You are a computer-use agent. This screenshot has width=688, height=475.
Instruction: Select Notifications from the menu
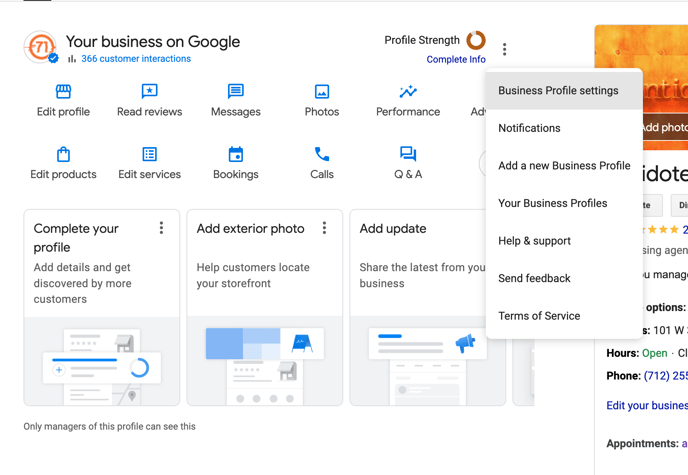(529, 128)
